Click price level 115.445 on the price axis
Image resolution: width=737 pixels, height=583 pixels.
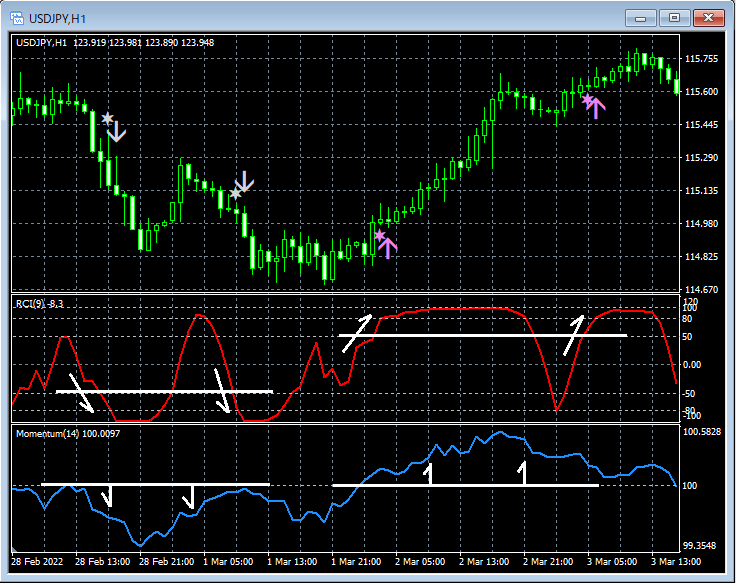click(x=701, y=125)
